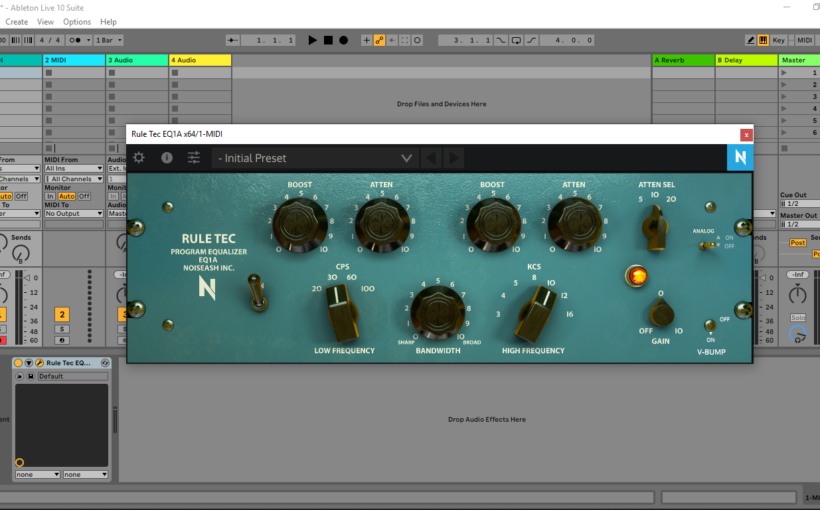
Task: Toggle the Follow playback icon
Action: [233, 40]
